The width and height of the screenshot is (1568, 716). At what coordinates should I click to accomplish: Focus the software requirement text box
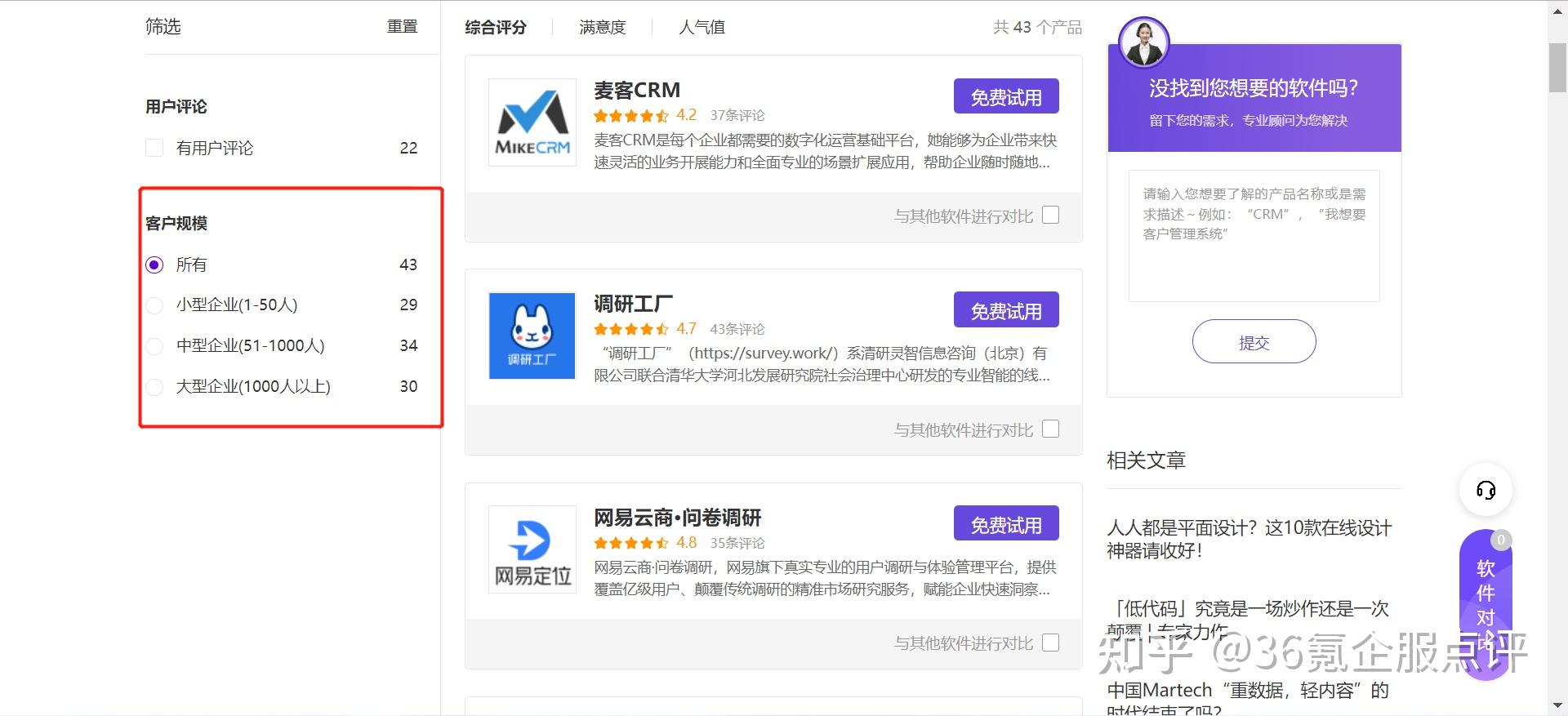(1254, 236)
